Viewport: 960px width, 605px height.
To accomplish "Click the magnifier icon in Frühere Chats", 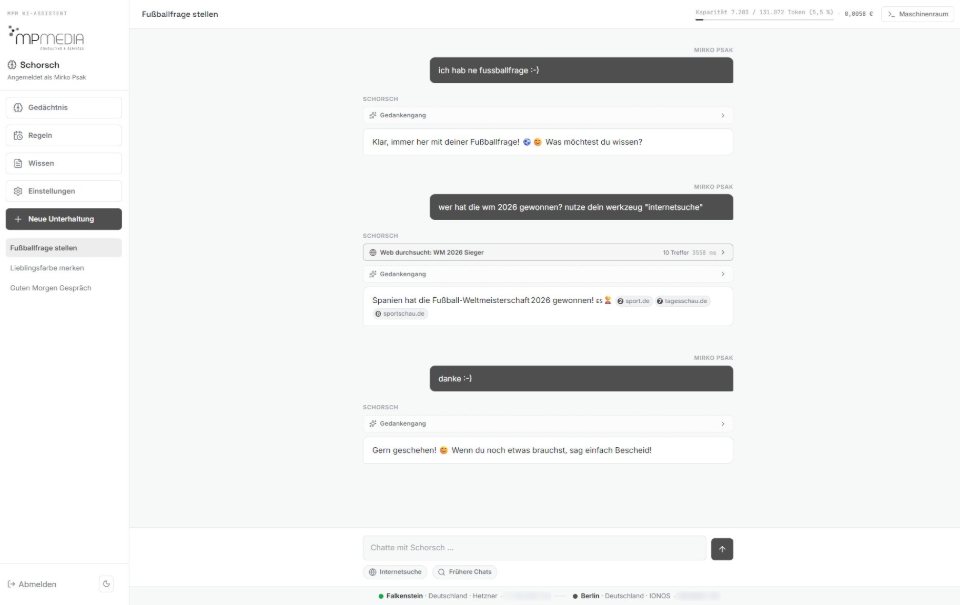I will pos(441,572).
